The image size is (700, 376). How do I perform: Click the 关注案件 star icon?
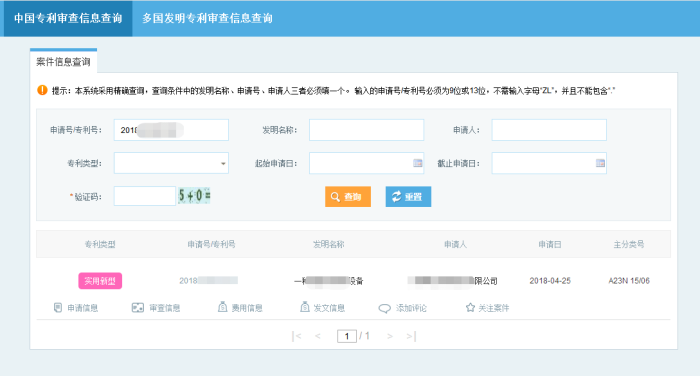470,307
